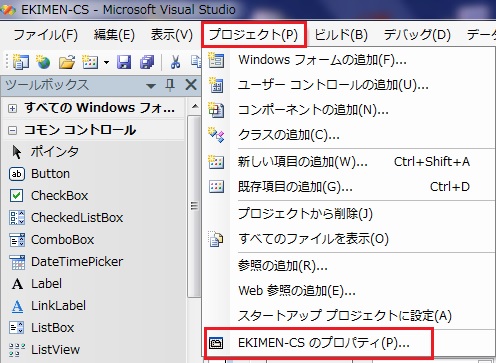Click the New Project toolbar icon

pyautogui.click(x=21, y=62)
